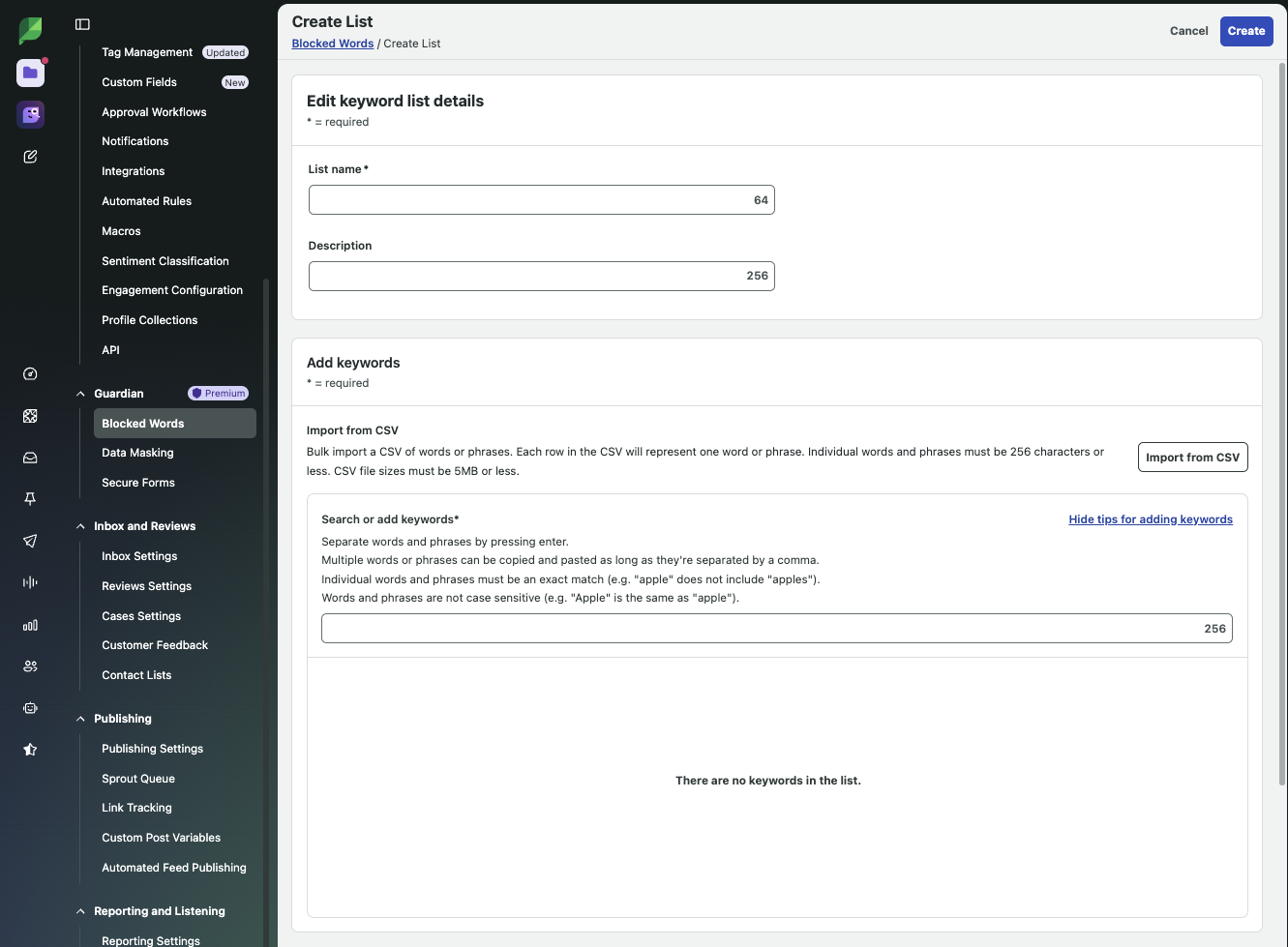Open Cases Settings
This screenshot has height=947, width=1288.
tap(141, 616)
